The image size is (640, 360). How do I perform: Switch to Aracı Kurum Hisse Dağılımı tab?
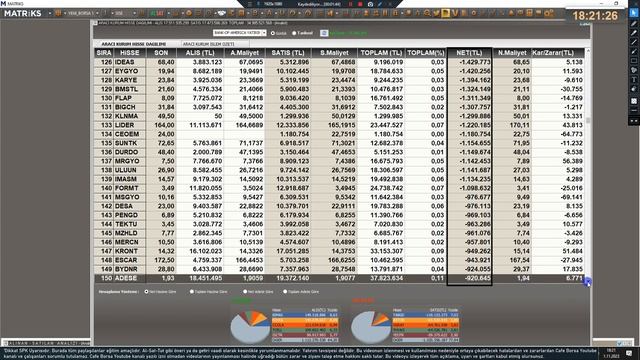click(134, 44)
